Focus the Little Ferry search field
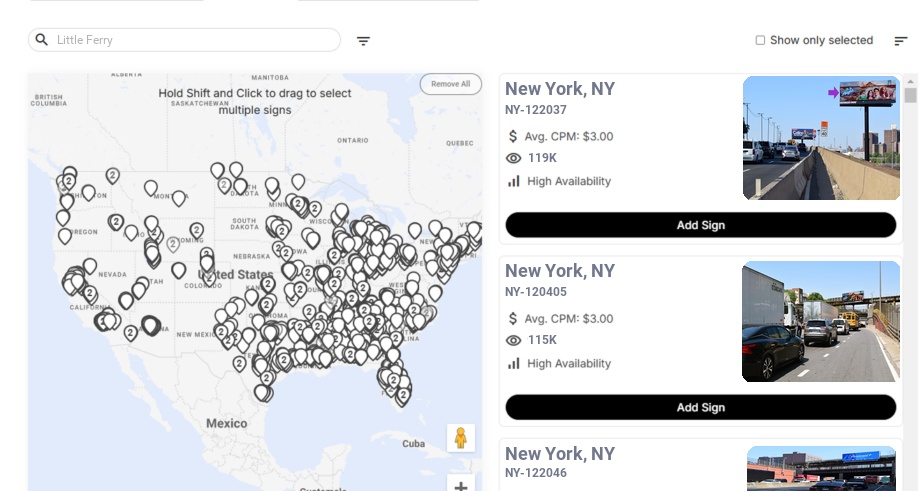Image resolution: width=920 pixels, height=491 pixels. click(x=195, y=40)
